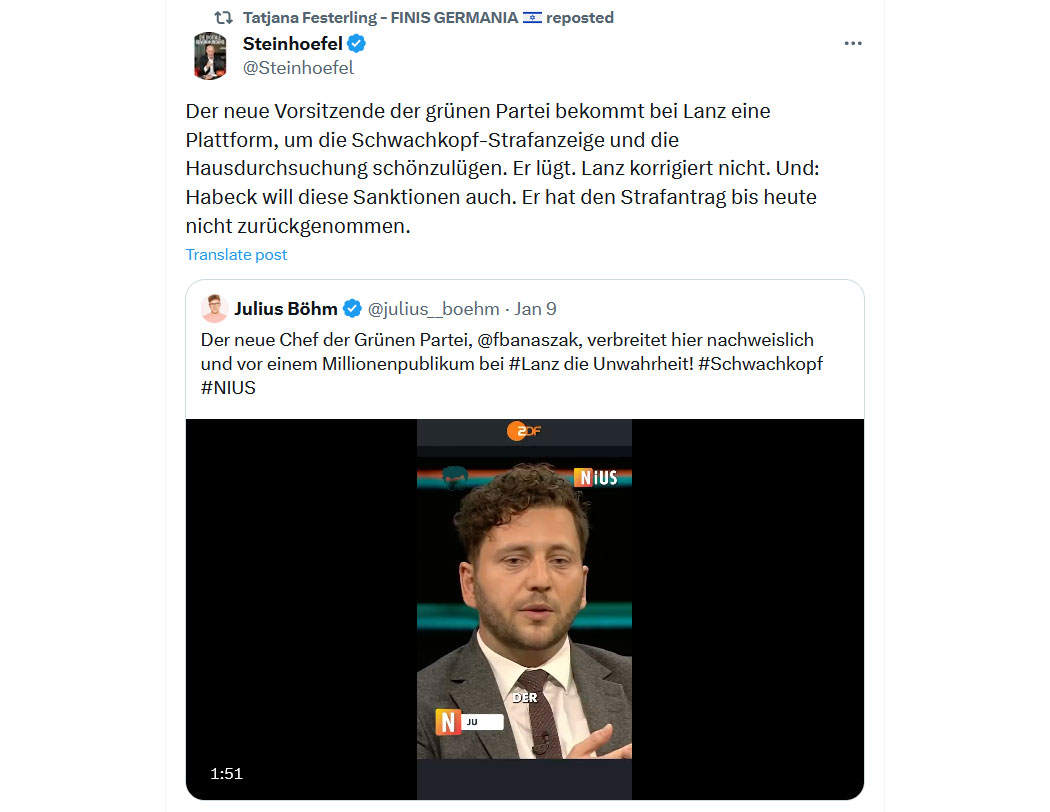Open Julius Böhm's small avatar
The width and height of the screenshot is (1050, 812).
tap(214, 309)
